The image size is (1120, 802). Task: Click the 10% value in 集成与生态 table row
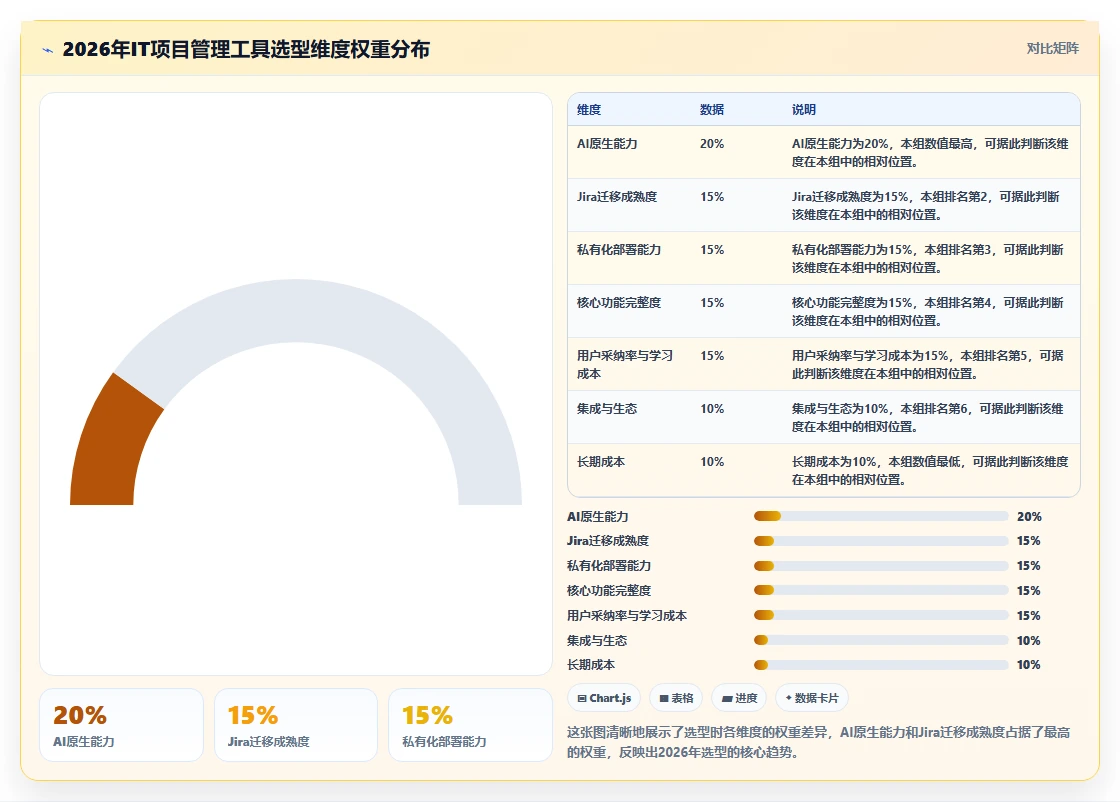coord(712,408)
